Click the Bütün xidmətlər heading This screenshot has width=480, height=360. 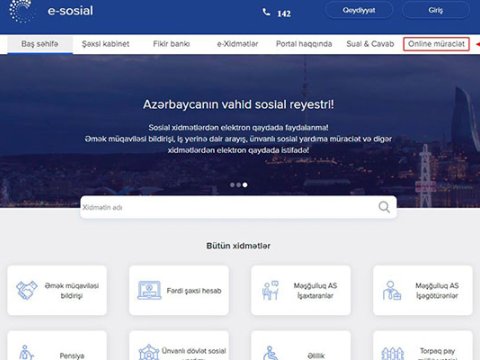(x=238, y=246)
